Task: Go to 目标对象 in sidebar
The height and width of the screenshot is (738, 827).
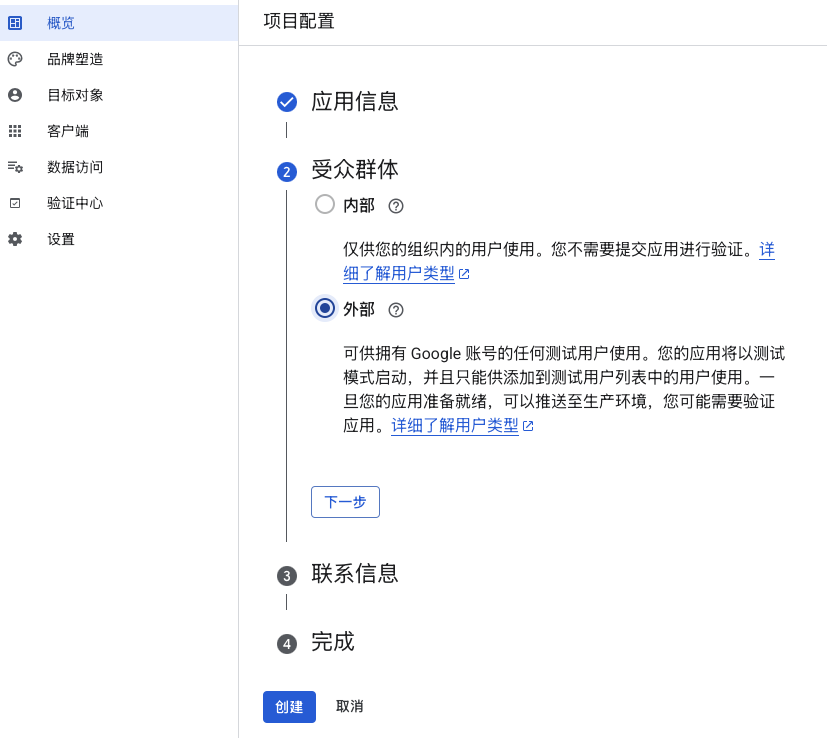Action: 119,95
